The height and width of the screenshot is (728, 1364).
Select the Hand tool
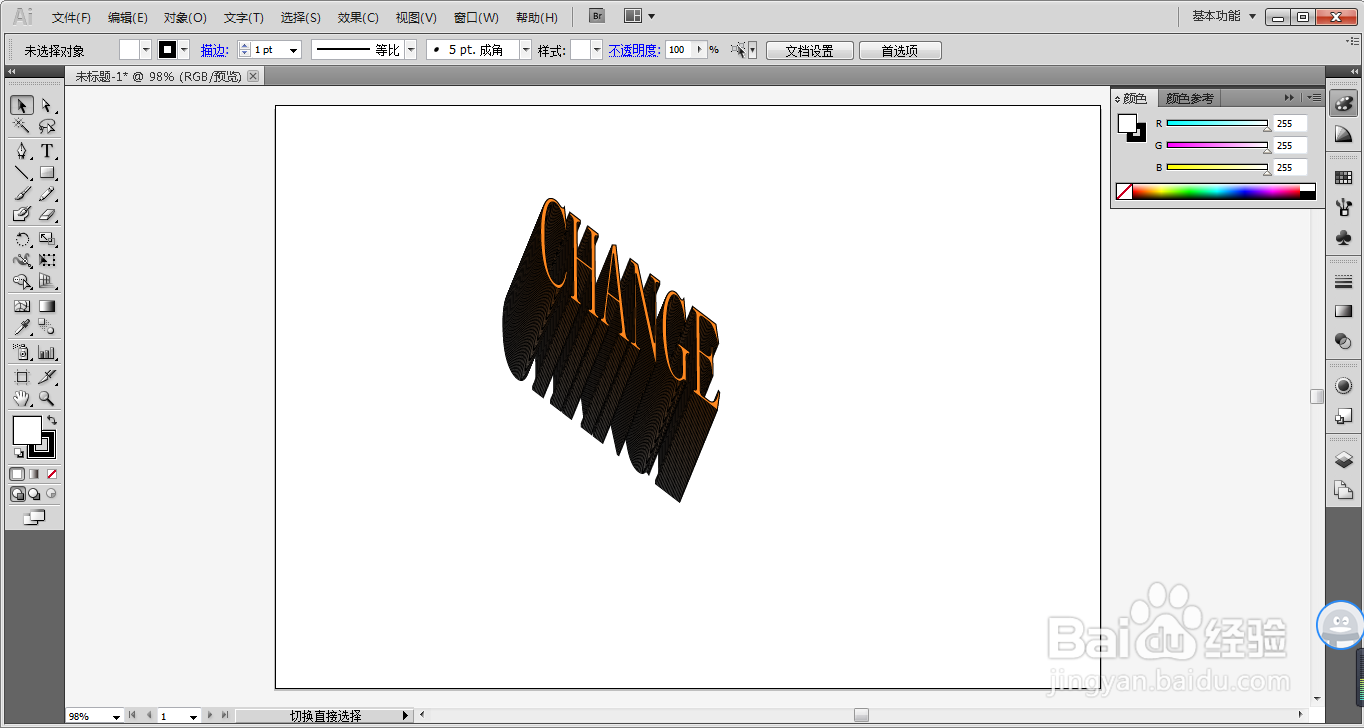(21, 398)
